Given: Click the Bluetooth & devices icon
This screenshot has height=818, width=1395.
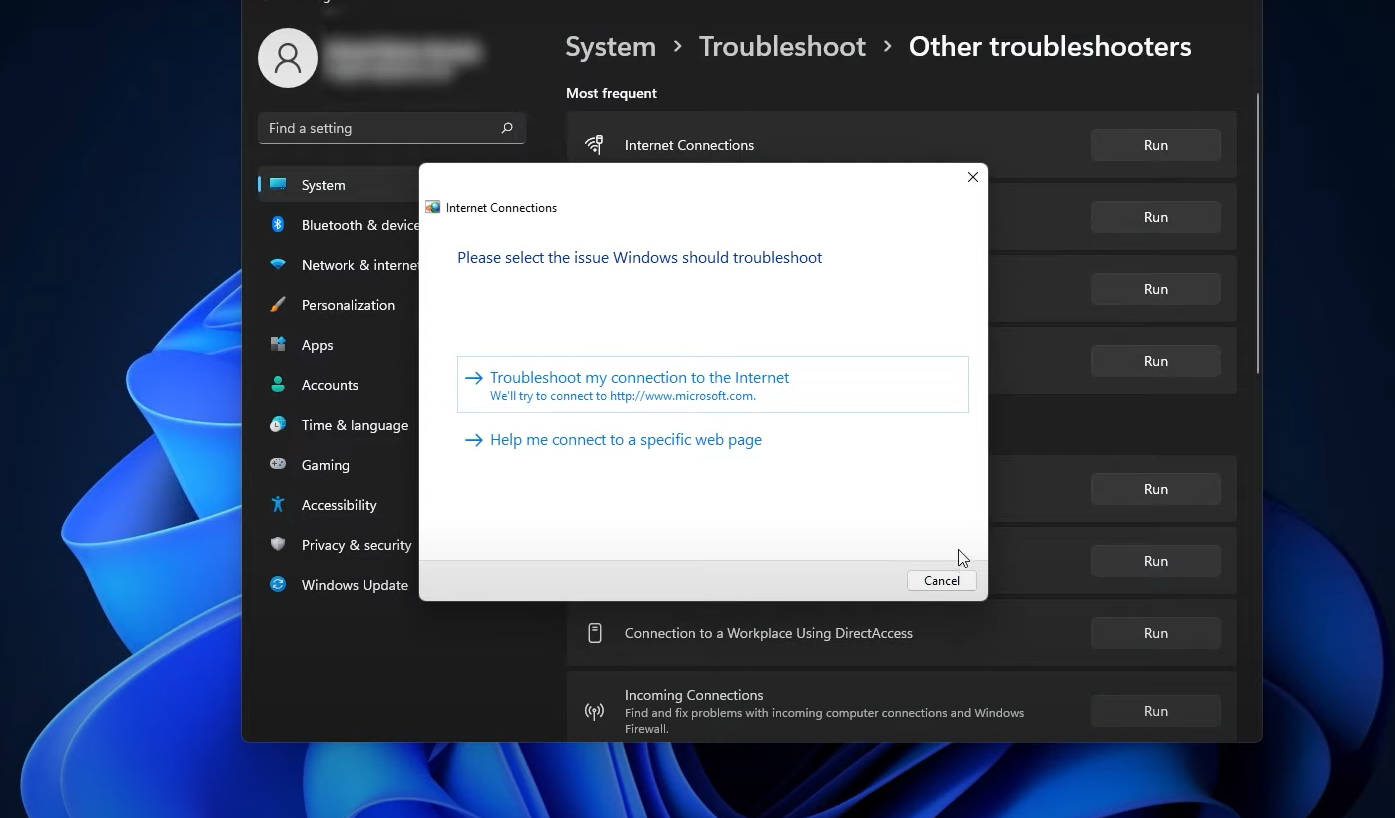Looking at the screenshot, I should [277, 224].
